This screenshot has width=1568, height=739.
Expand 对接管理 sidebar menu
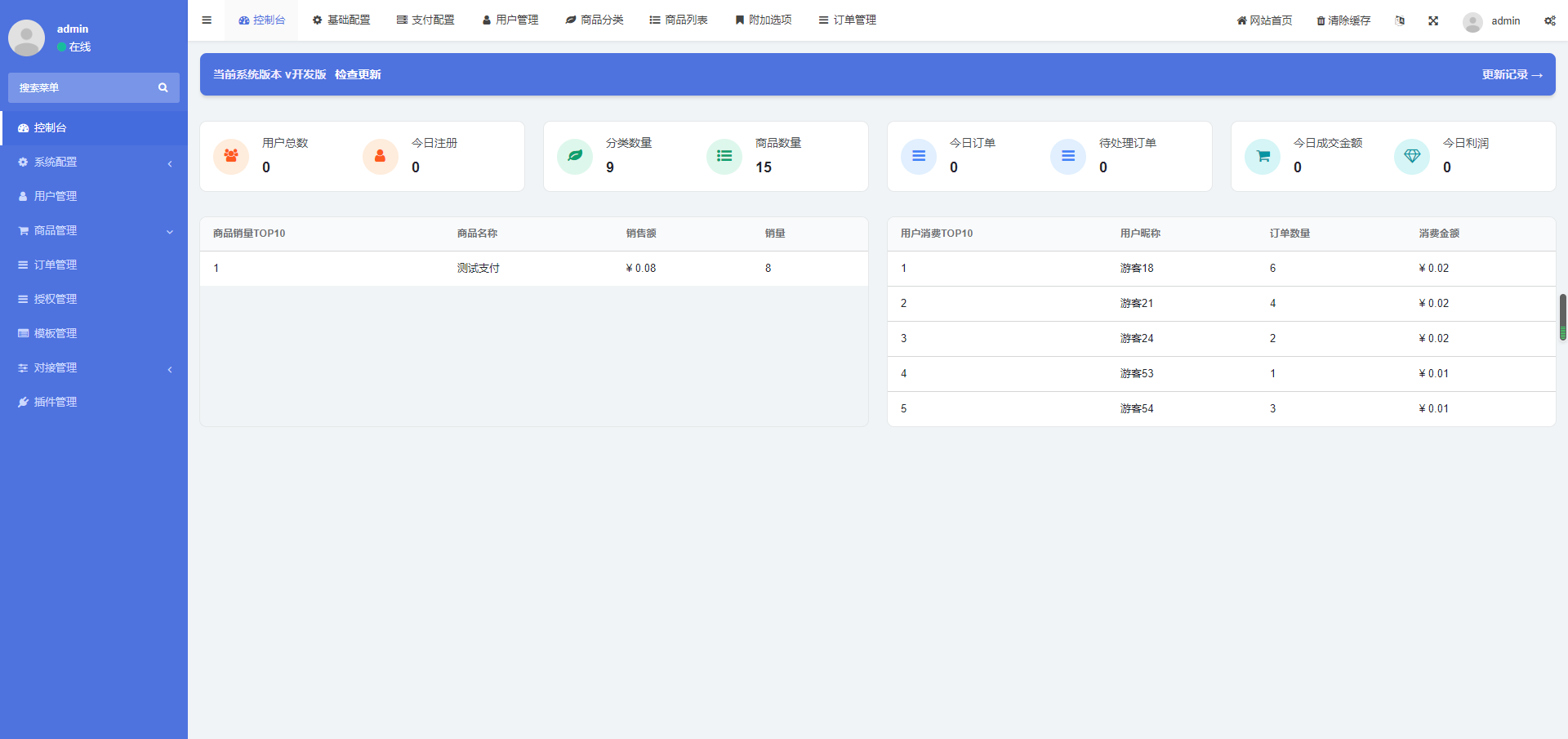pos(94,367)
